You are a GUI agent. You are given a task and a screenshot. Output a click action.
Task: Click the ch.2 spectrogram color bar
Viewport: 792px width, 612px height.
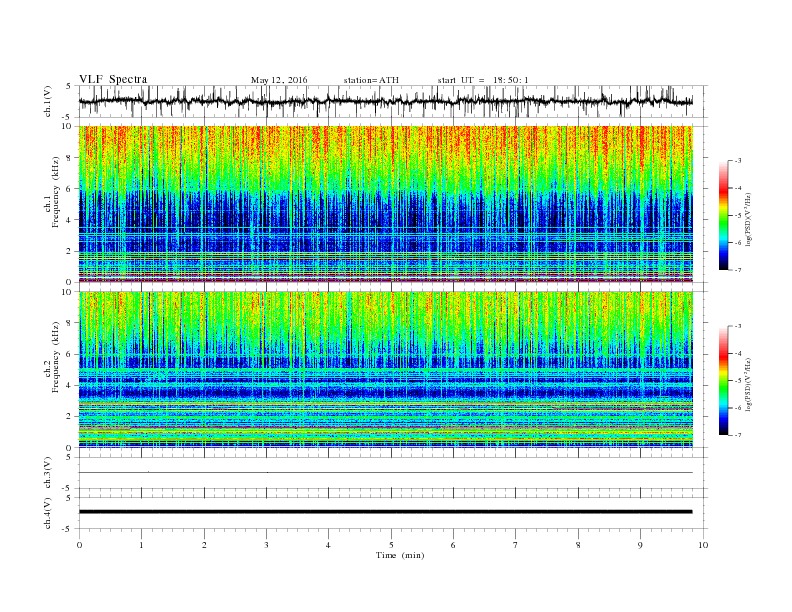click(x=724, y=381)
